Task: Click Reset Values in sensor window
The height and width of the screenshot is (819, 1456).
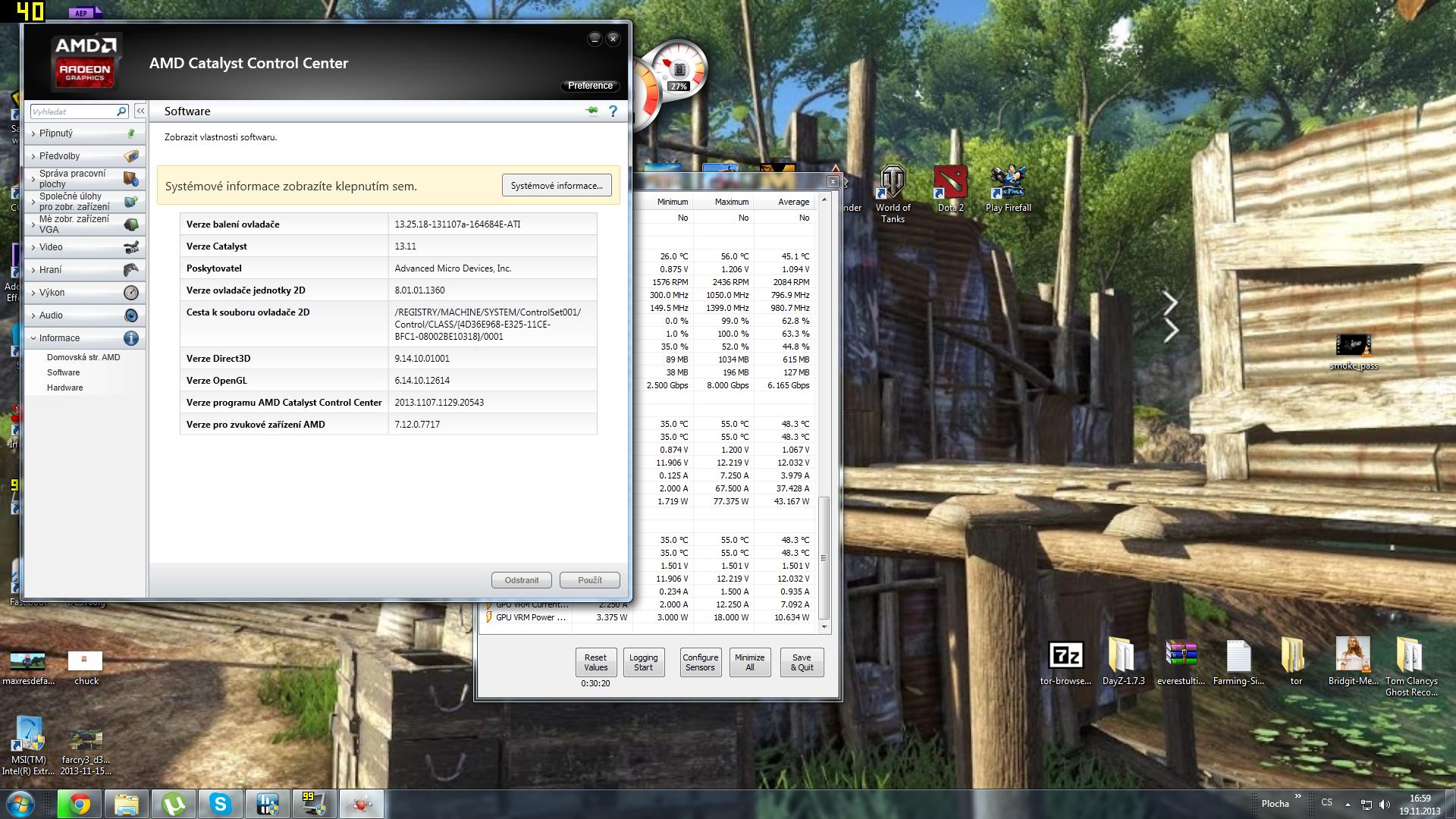Action: tap(595, 663)
